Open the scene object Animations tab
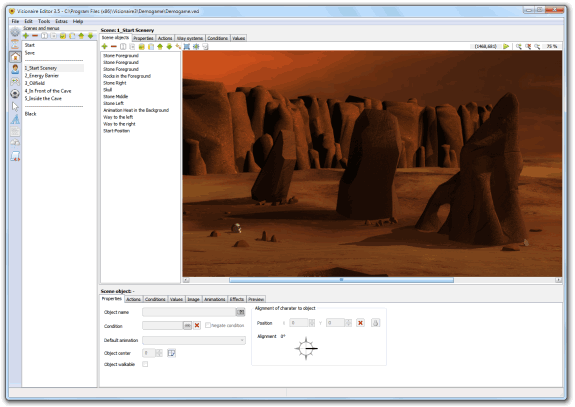575x407 pixels. point(215,299)
